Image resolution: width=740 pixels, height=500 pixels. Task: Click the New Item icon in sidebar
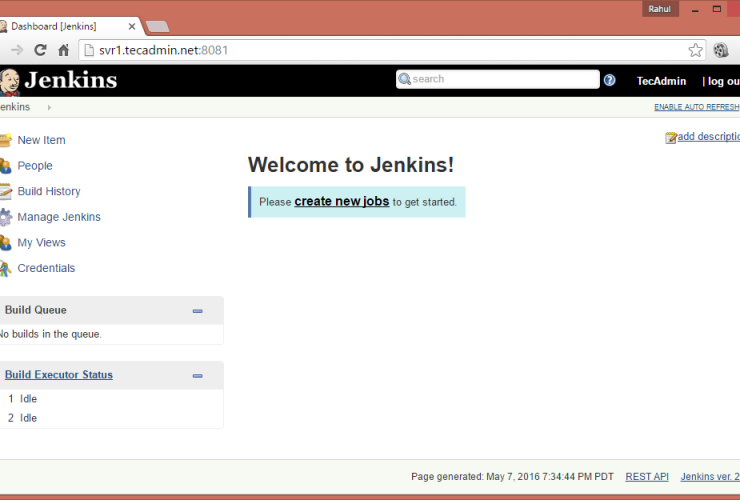(x=5, y=140)
